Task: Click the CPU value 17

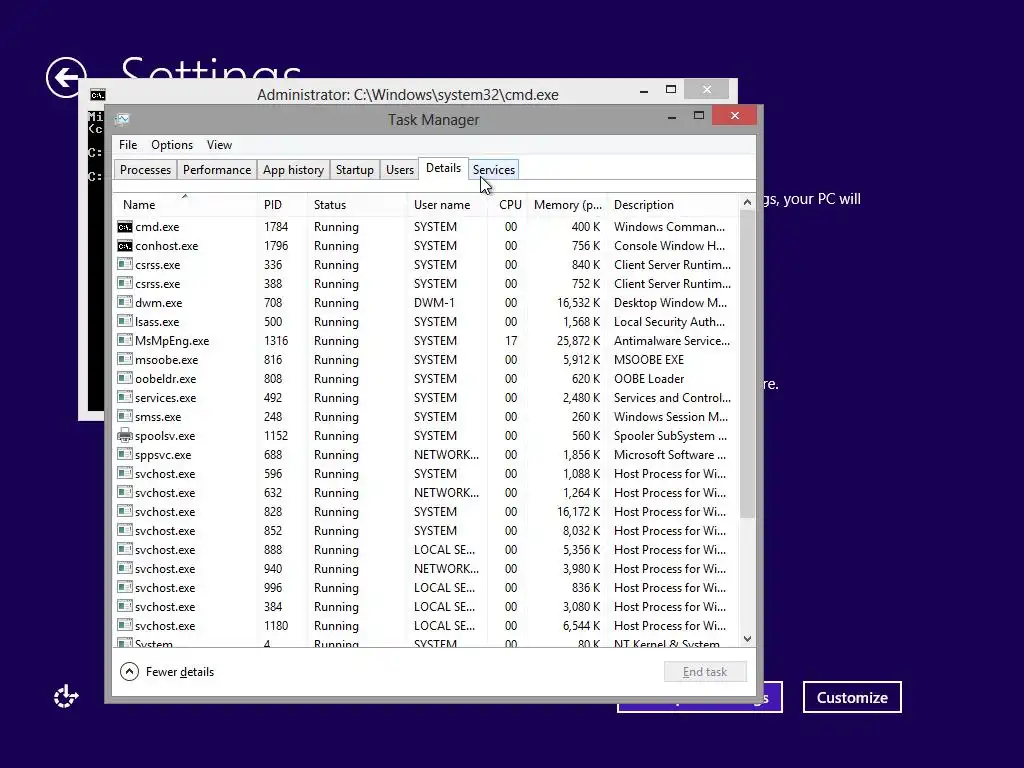Action: click(511, 341)
